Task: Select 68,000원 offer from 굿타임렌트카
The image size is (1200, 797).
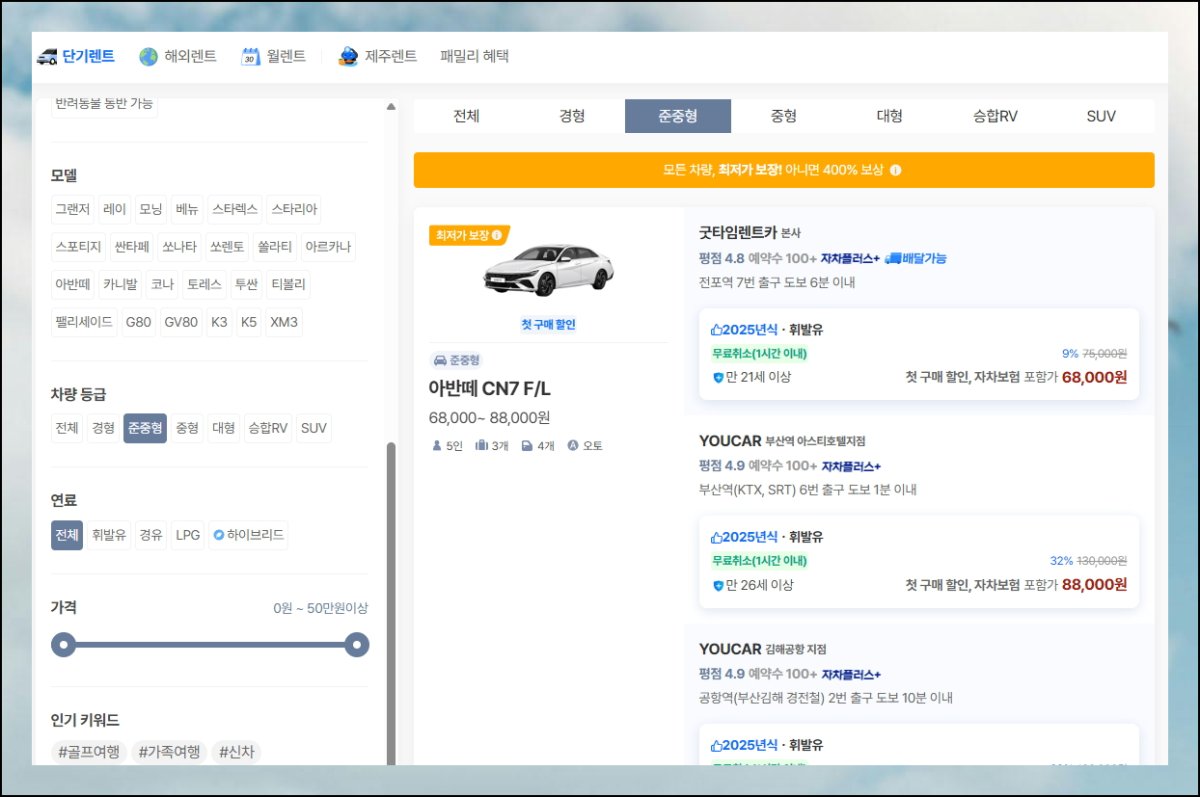Action: [x=919, y=354]
